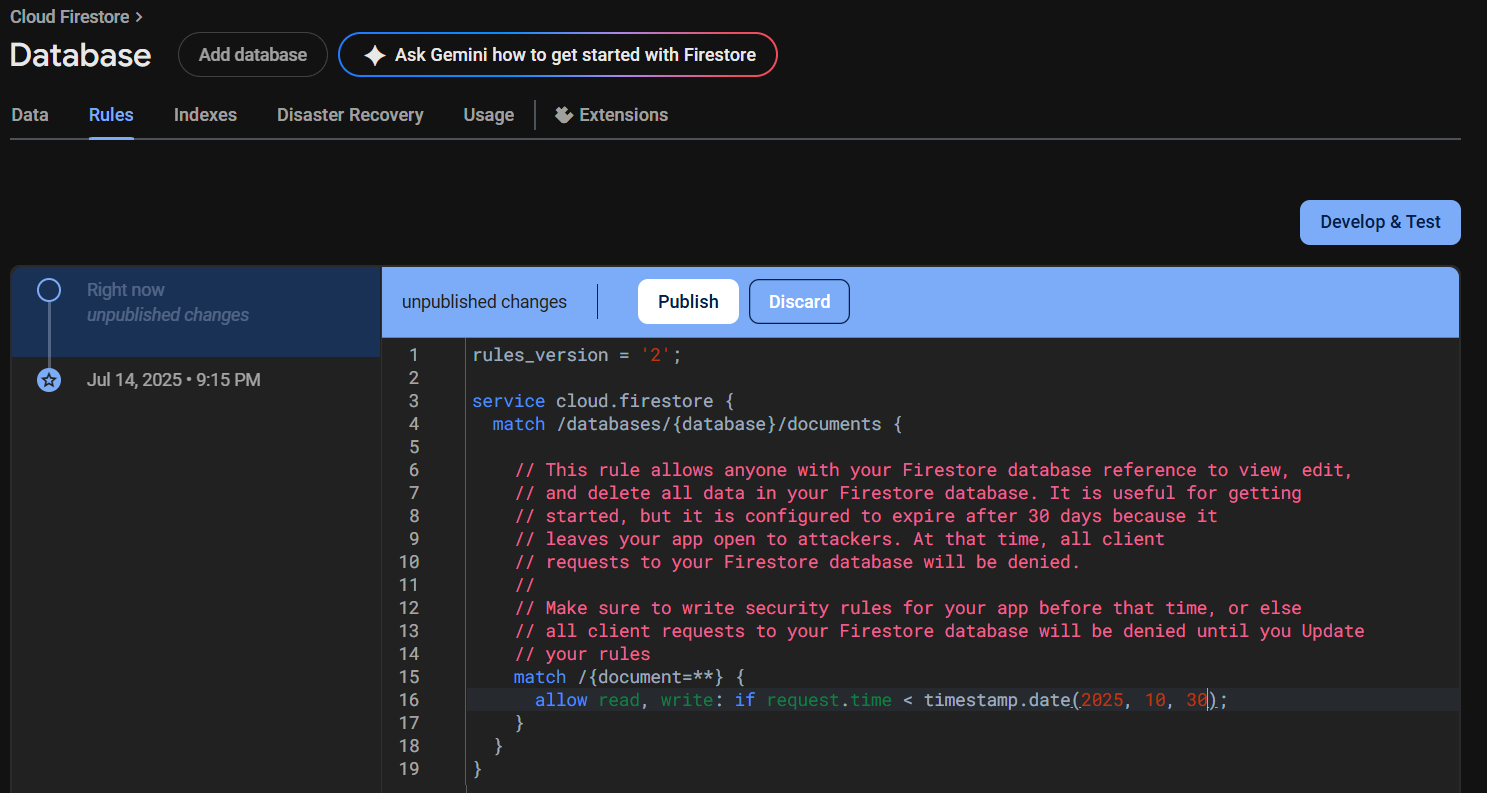Ask Gemini how to get started
Viewport: 1487px width, 793px height.
(574, 55)
